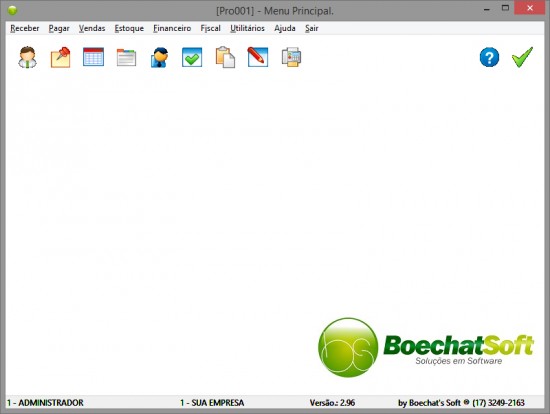
Task: Open the Financeiro menu
Action: [172, 28]
